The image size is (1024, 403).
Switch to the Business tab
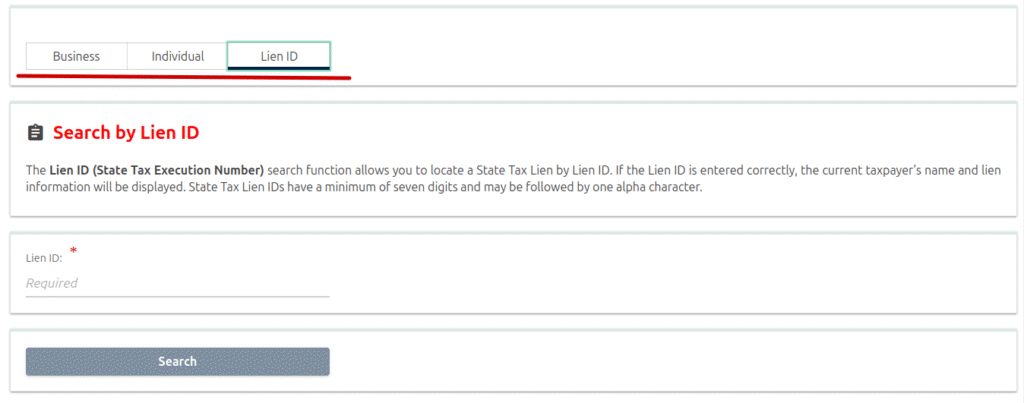tap(76, 56)
